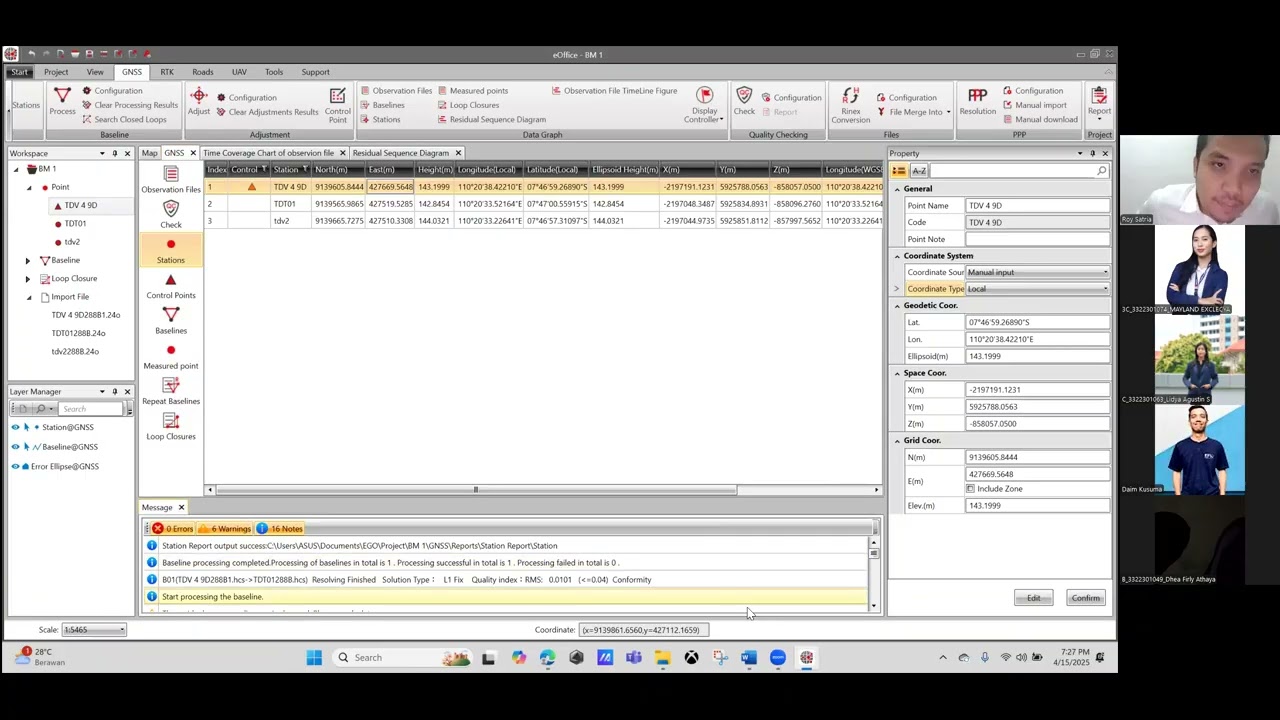The height and width of the screenshot is (720, 1280).
Task: Select Control Points in GNSS sidebar
Action: [x=171, y=285]
